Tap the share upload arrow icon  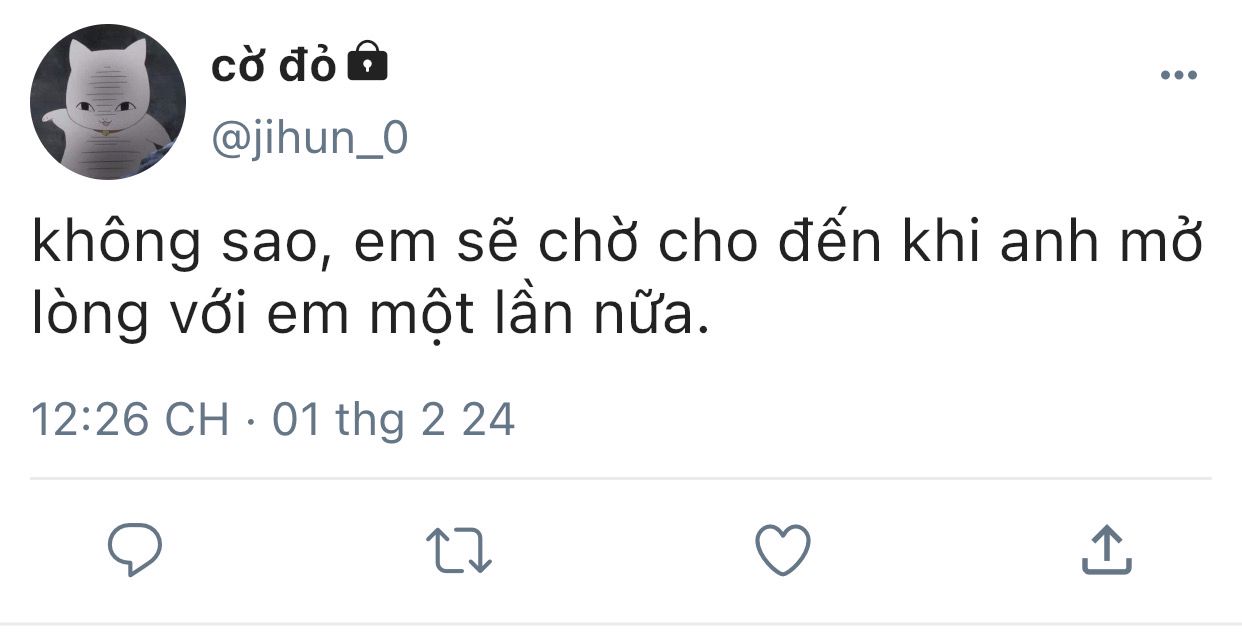(x=1107, y=550)
